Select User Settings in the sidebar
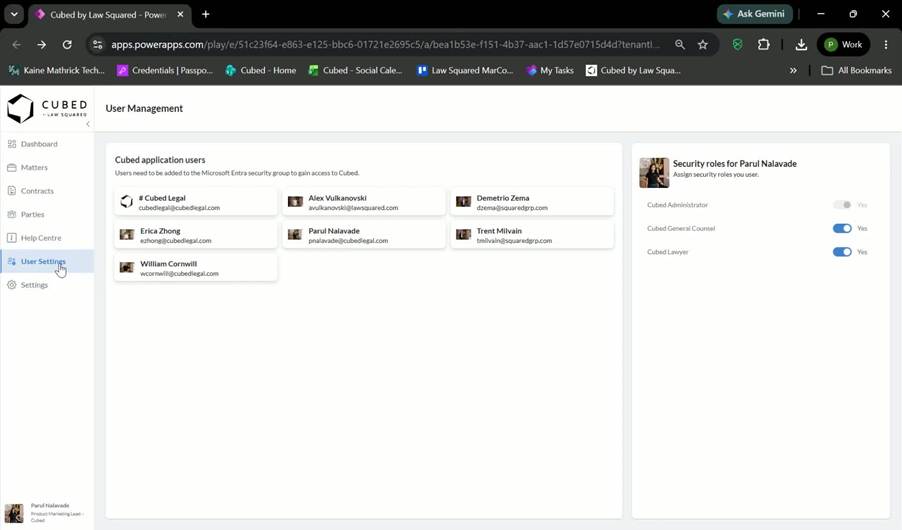Image resolution: width=902 pixels, height=530 pixels. (x=47, y=261)
